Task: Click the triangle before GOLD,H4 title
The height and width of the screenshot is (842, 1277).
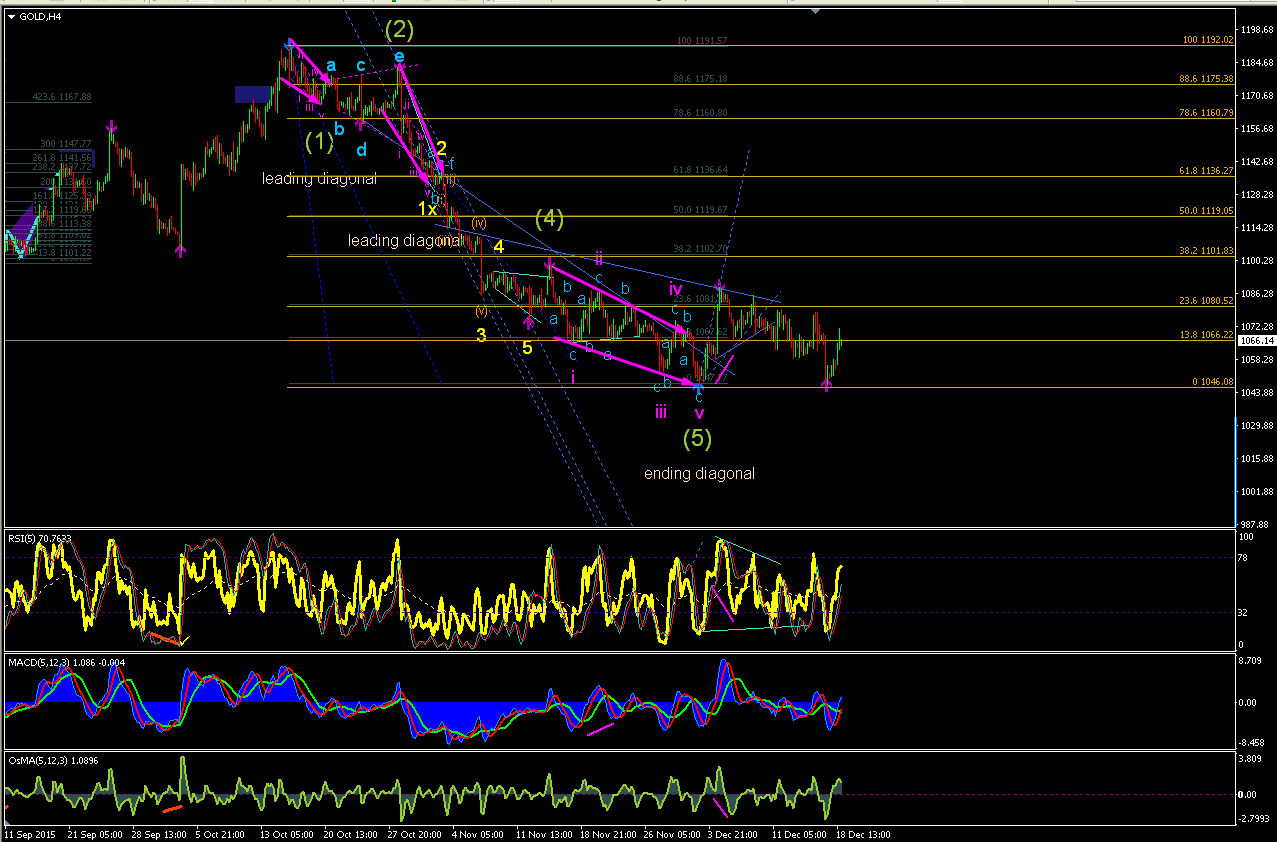Action: (10, 15)
